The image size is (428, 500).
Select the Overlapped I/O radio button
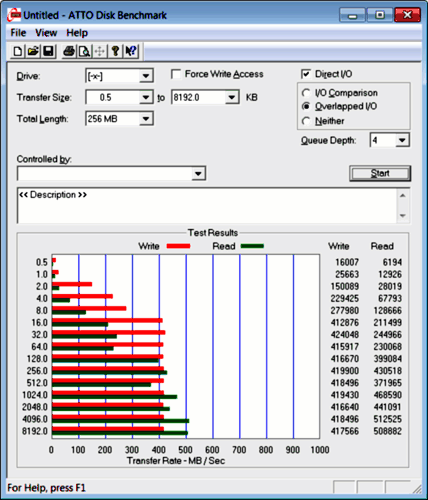(306, 106)
